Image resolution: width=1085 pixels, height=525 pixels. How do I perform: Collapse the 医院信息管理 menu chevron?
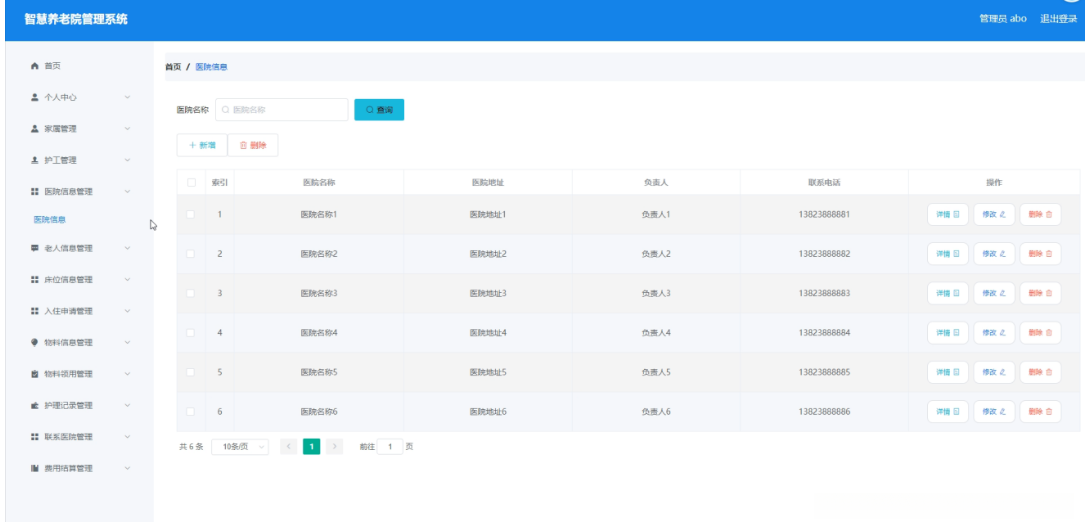point(127,192)
